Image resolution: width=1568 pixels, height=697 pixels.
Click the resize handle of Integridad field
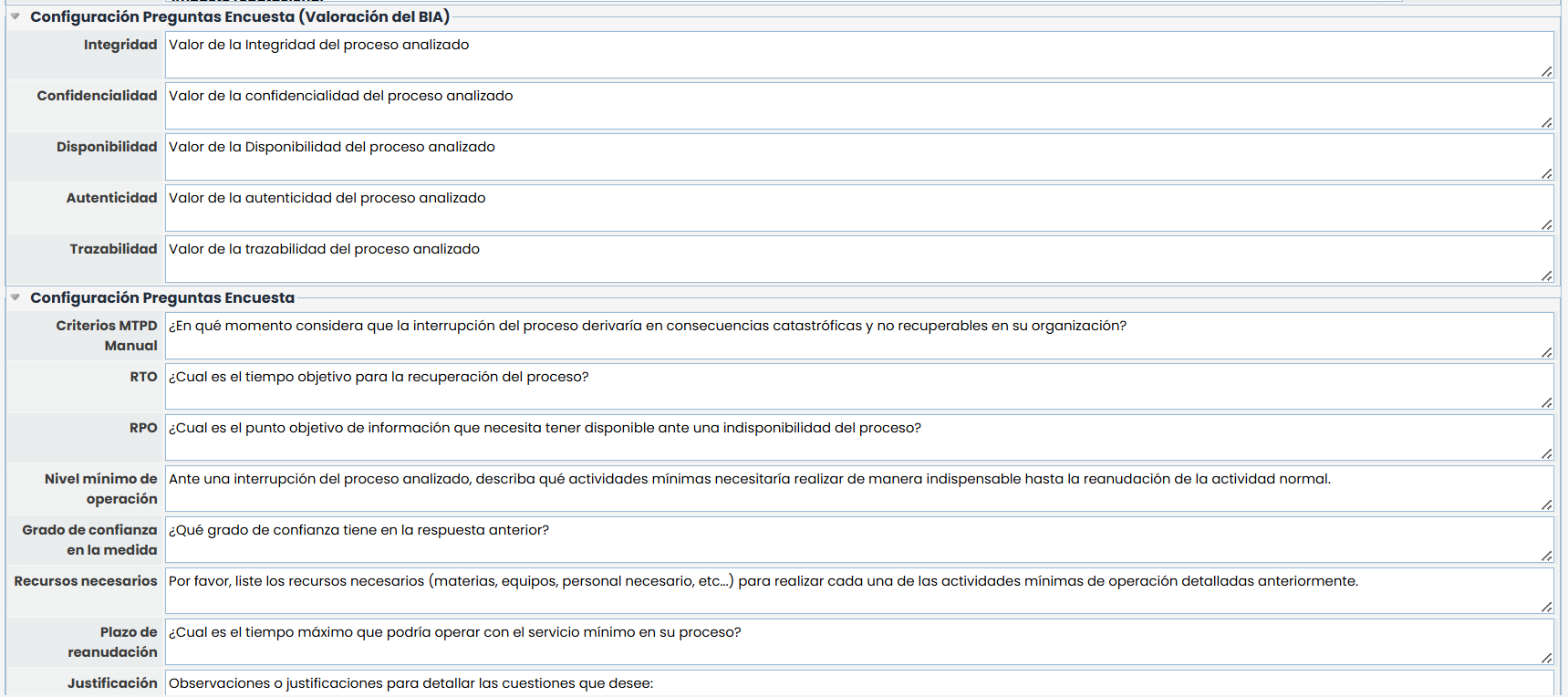[1546, 71]
